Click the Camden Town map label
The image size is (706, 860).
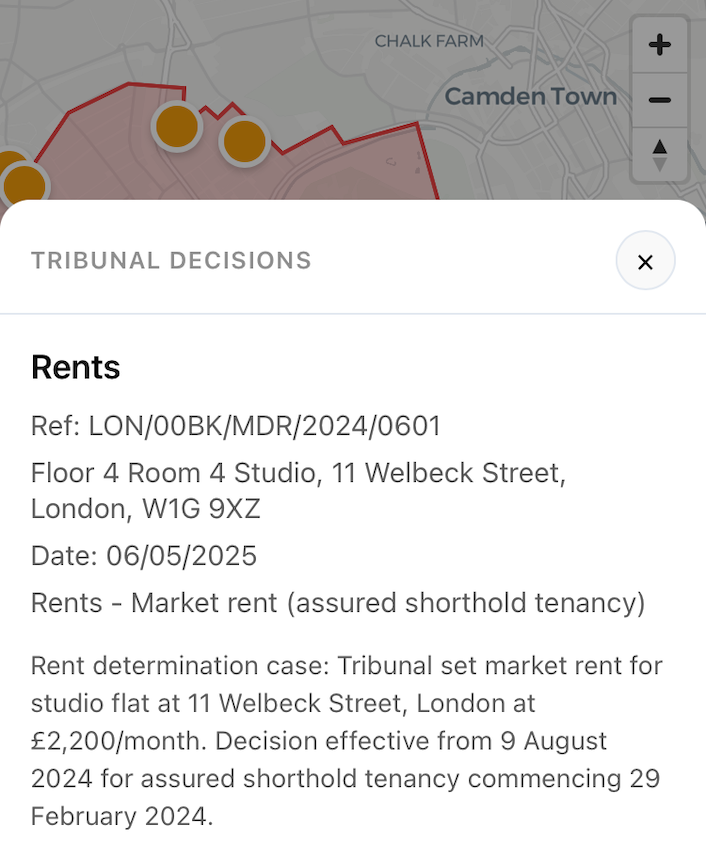(x=530, y=96)
